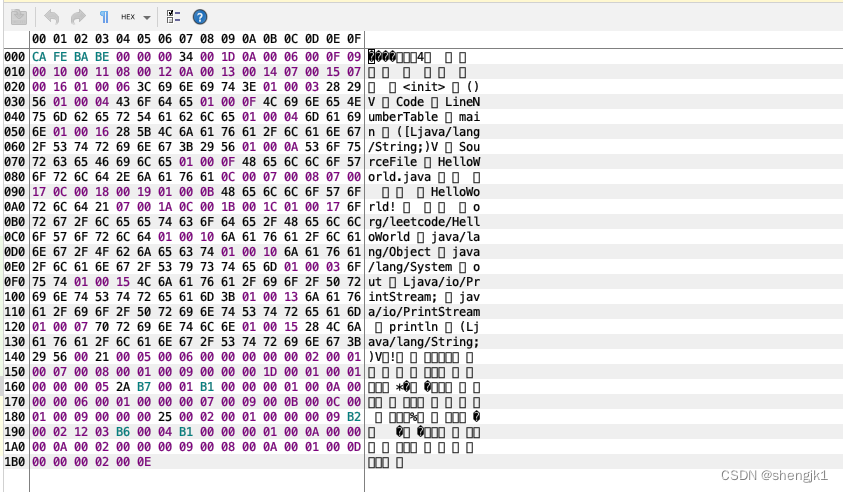Click row offset 020
The width and height of the screenshot is (843, 492).
point(15,87)
